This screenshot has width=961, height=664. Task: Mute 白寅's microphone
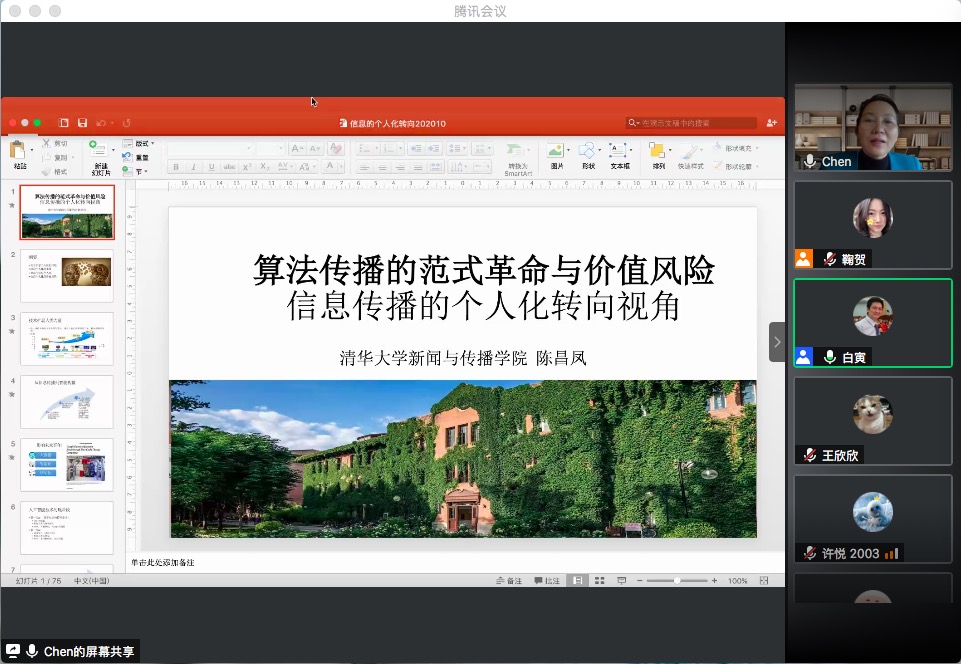[x=830, y=355]
